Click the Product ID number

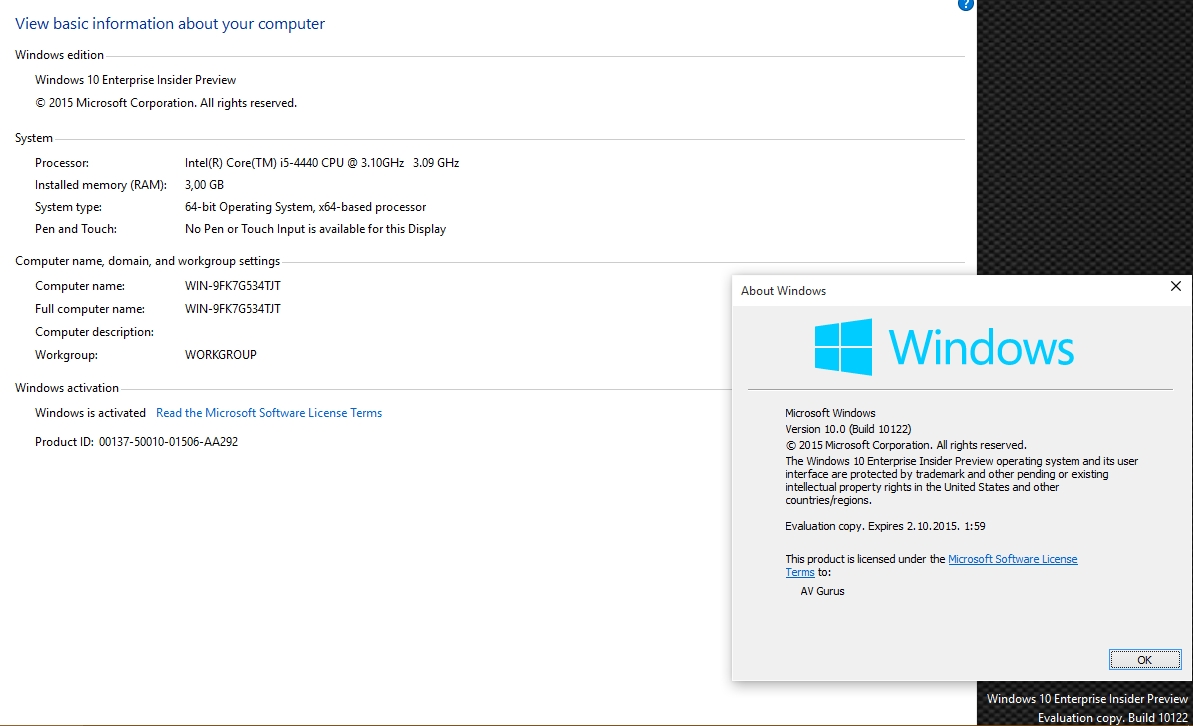[x=168, y=441]
